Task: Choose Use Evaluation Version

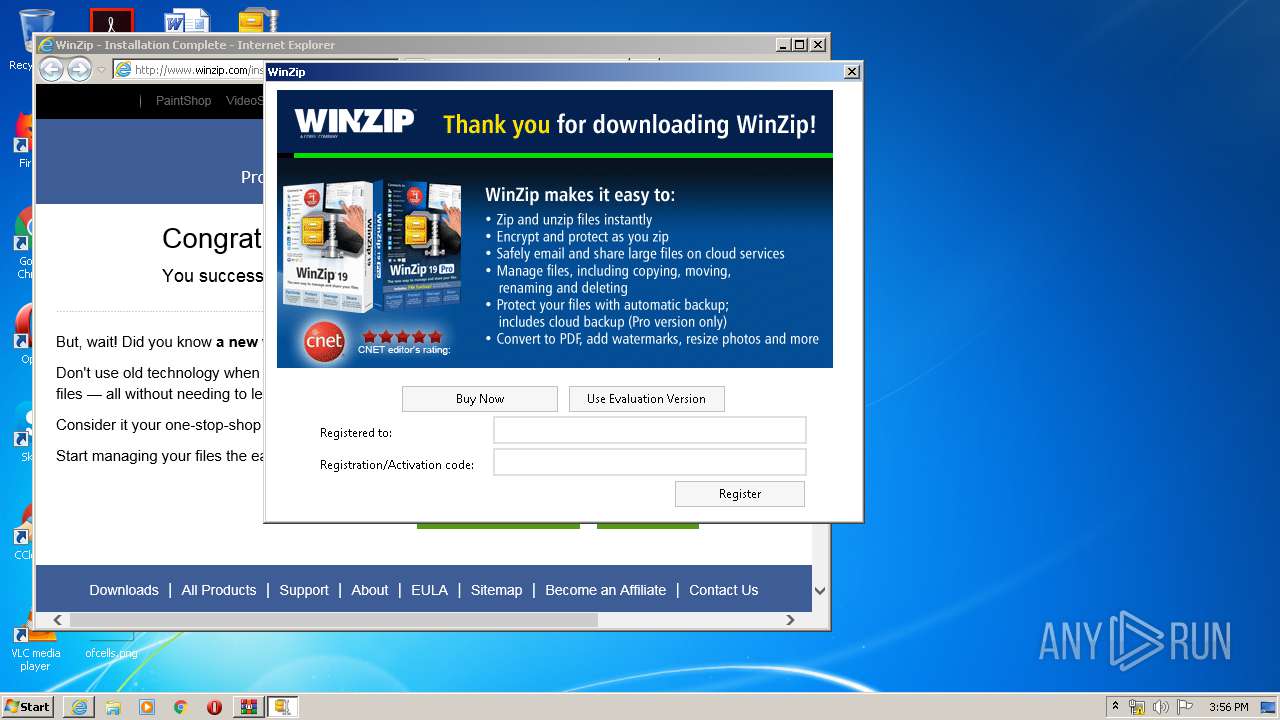Action: pyautogui.click(x=646, y=398)
